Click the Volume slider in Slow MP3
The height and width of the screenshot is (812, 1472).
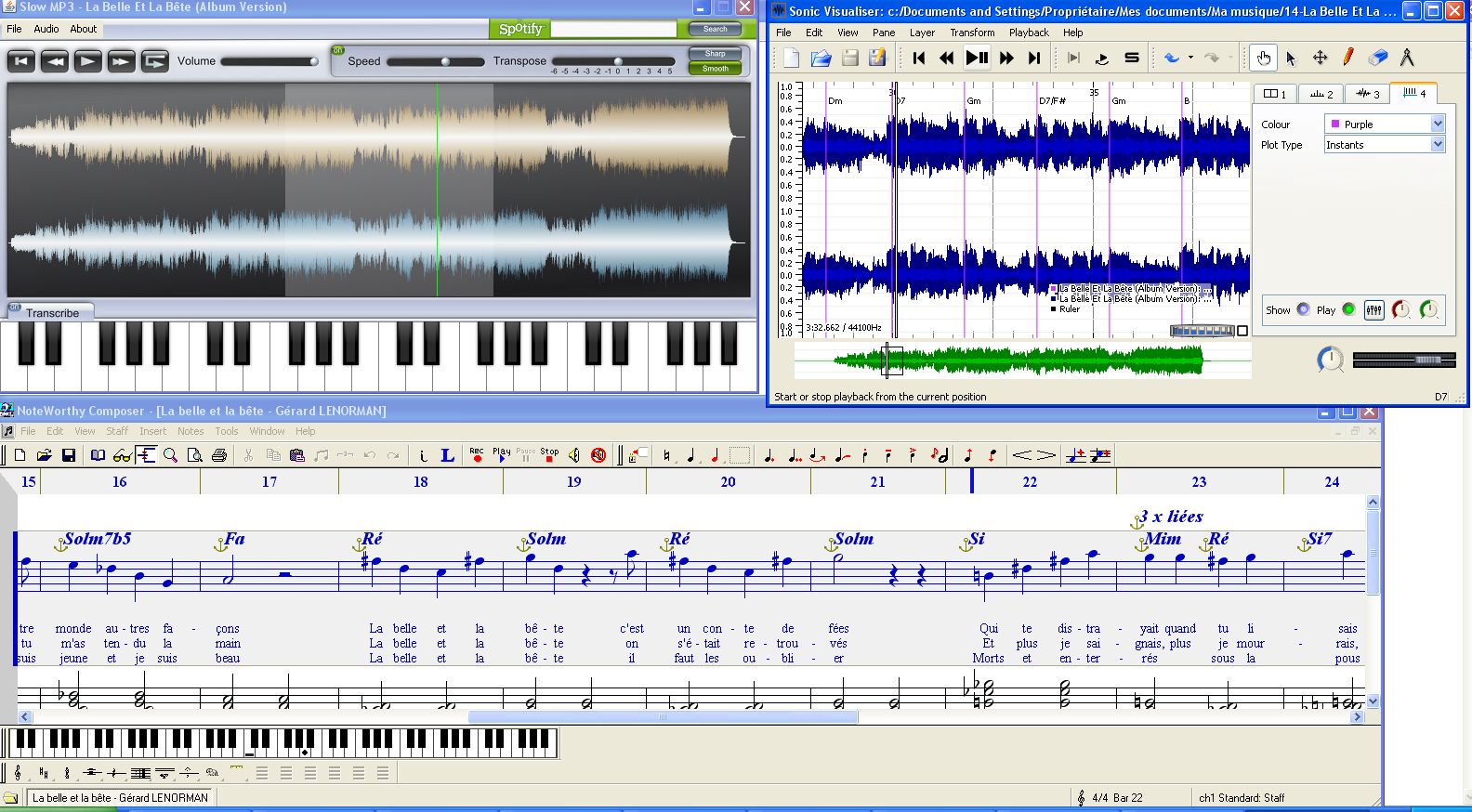coord(269,61)
